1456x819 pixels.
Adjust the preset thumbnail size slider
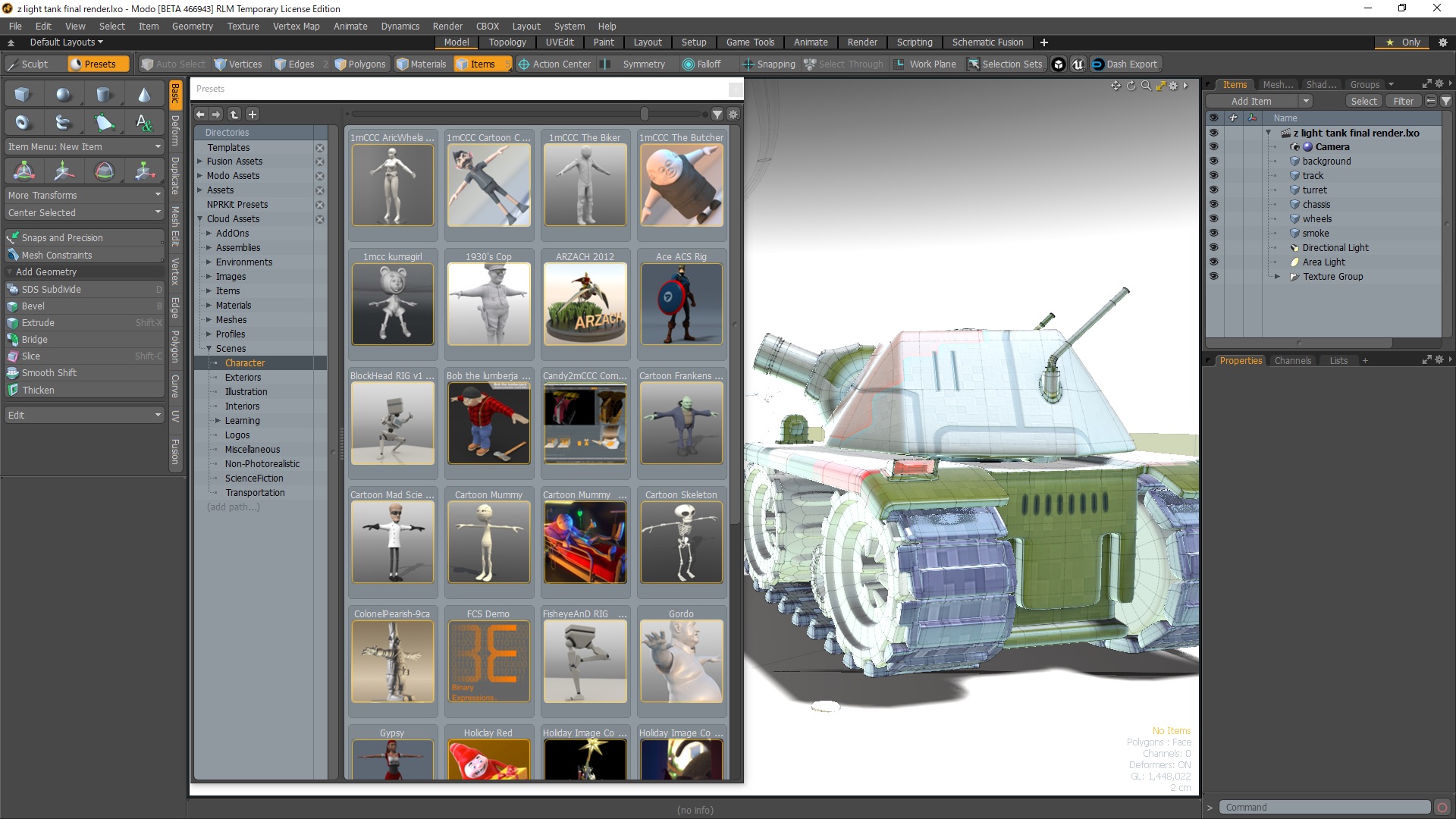[645, 114]
